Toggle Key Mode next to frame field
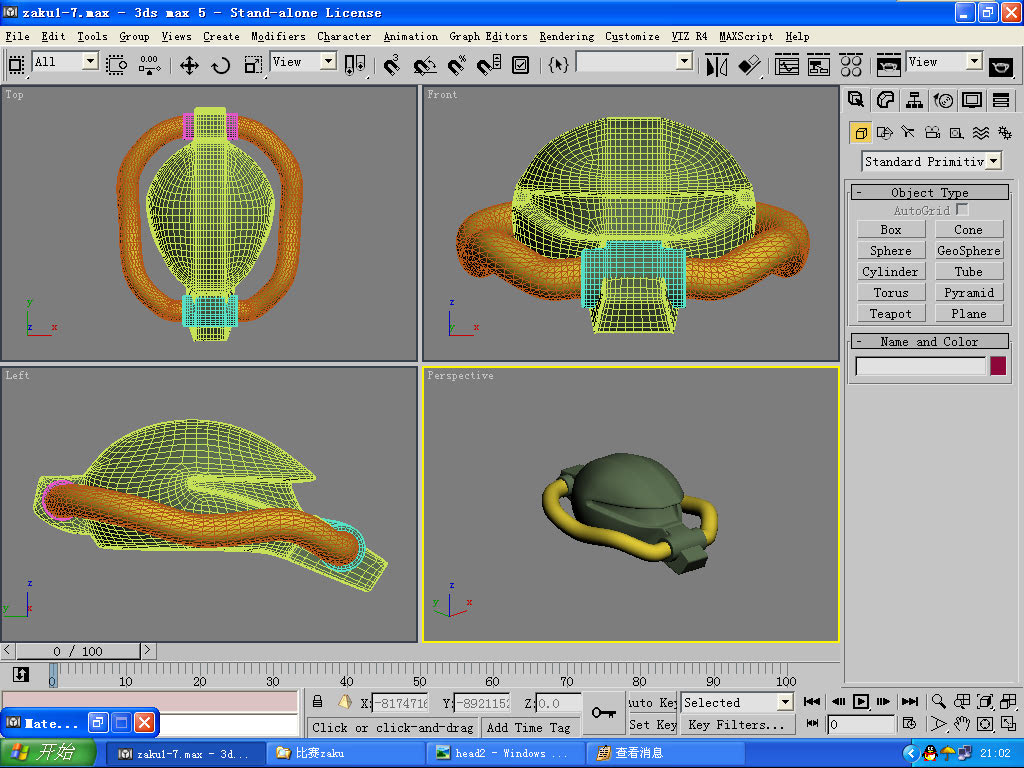The image size is (1024, 768). point(812,723)
